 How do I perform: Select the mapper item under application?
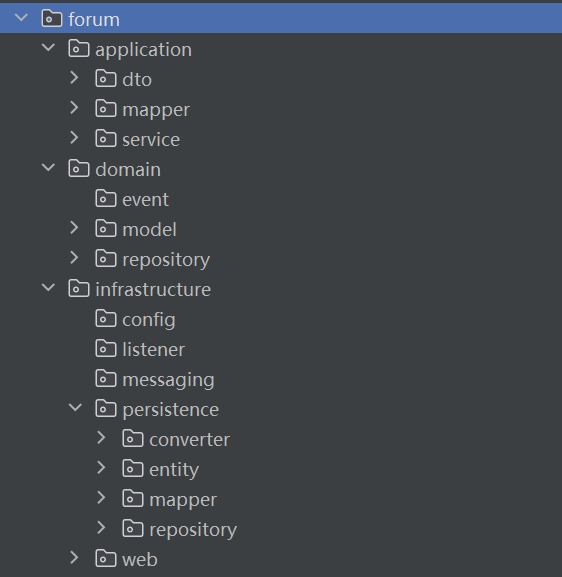click(156, 110)
